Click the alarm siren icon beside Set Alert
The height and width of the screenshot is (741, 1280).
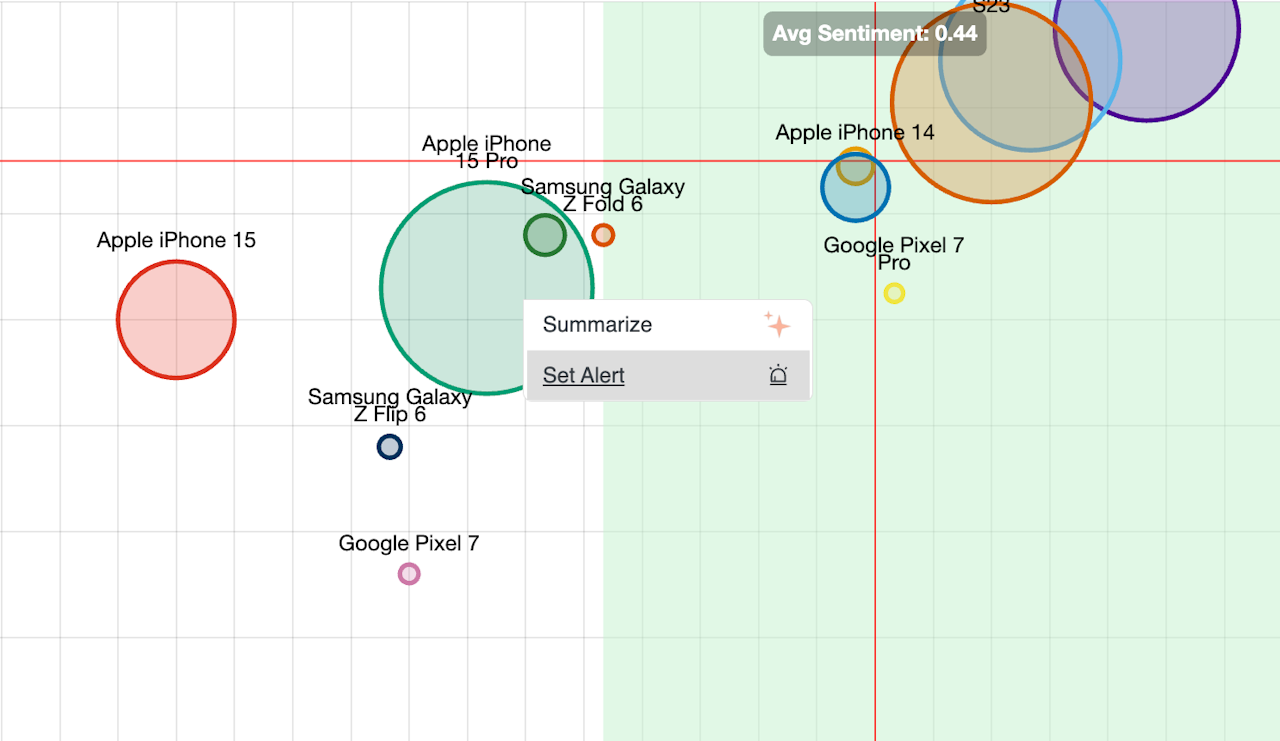(778, 376)
